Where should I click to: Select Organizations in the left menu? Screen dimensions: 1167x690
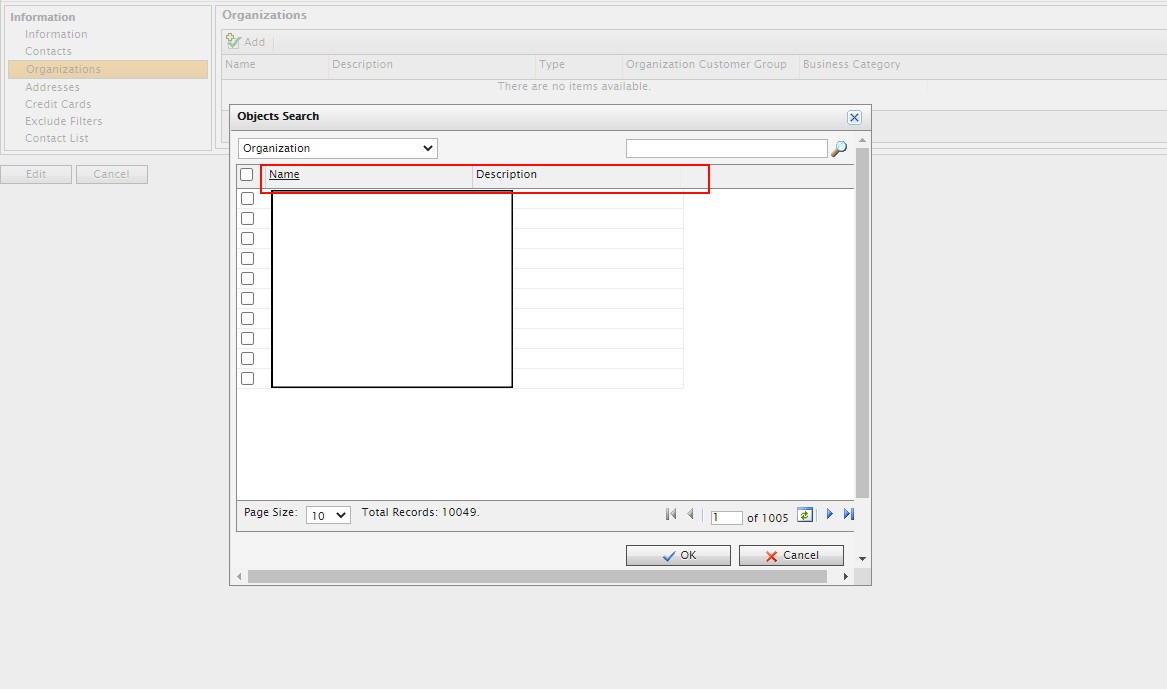[63, 69]
